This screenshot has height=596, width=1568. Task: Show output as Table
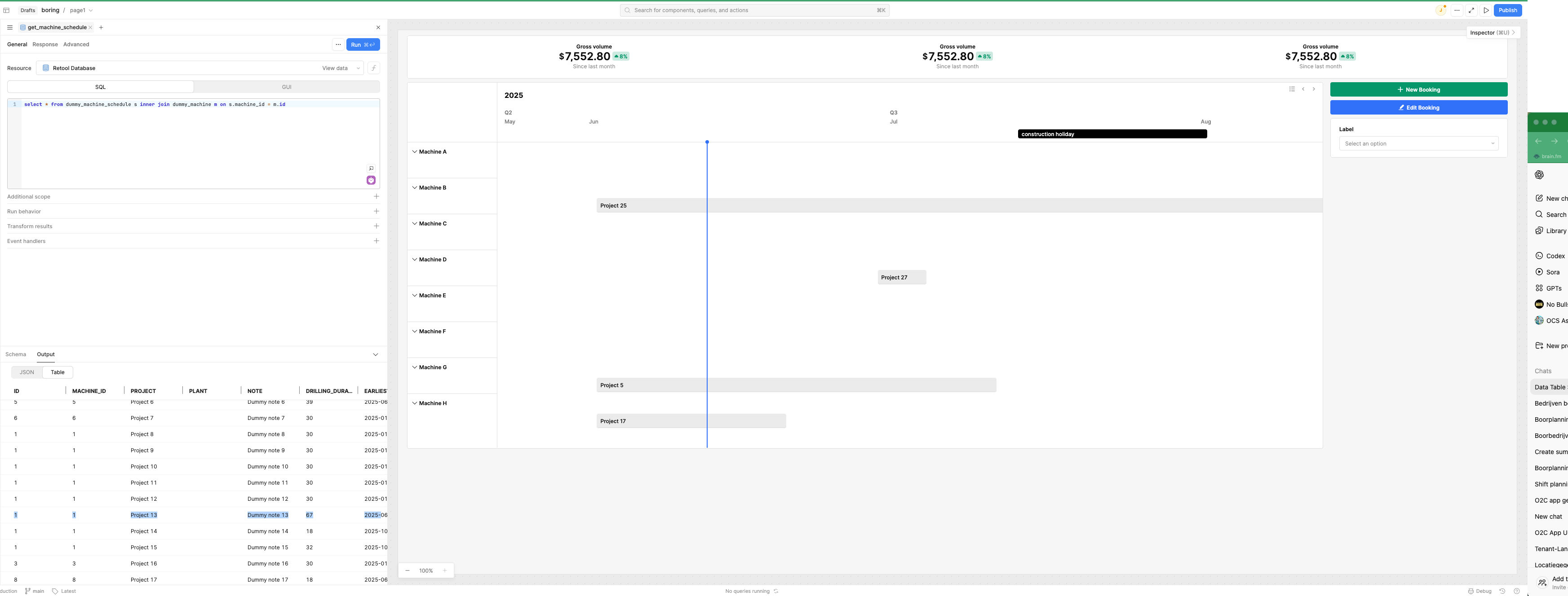pyautogui.click(x=58, y=372)
